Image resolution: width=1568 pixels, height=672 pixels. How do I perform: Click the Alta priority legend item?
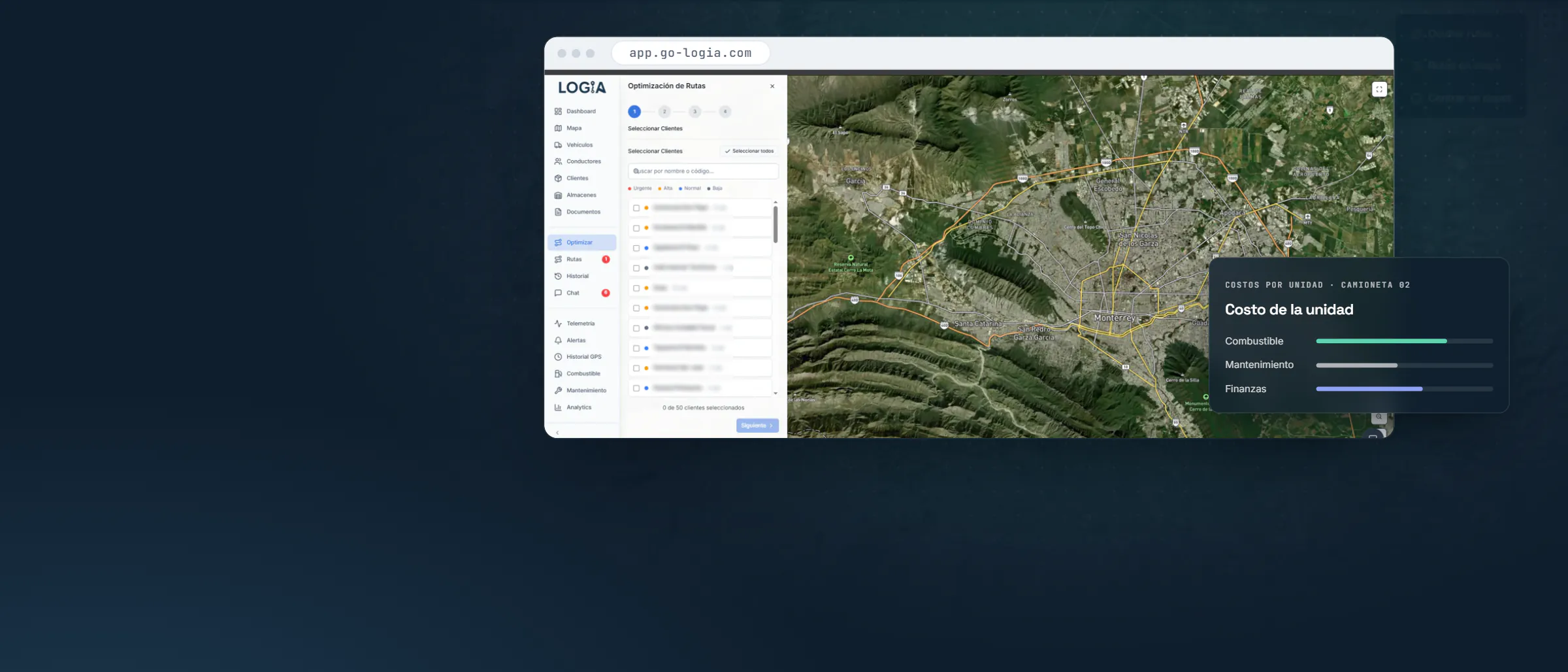[x=665, y=188]
